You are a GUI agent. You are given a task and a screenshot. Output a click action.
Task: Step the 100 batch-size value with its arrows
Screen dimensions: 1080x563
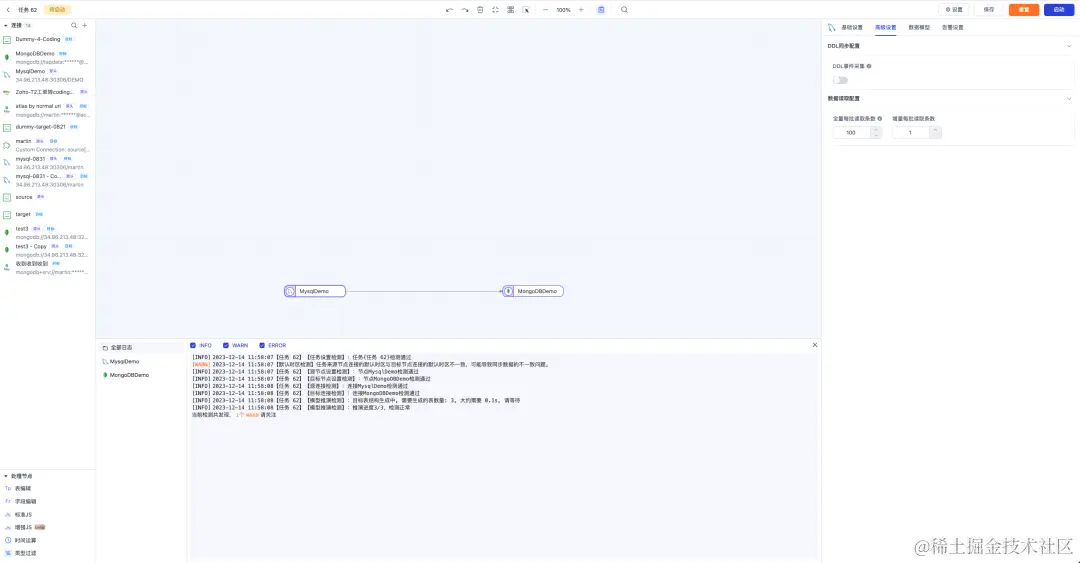point(876,132)
